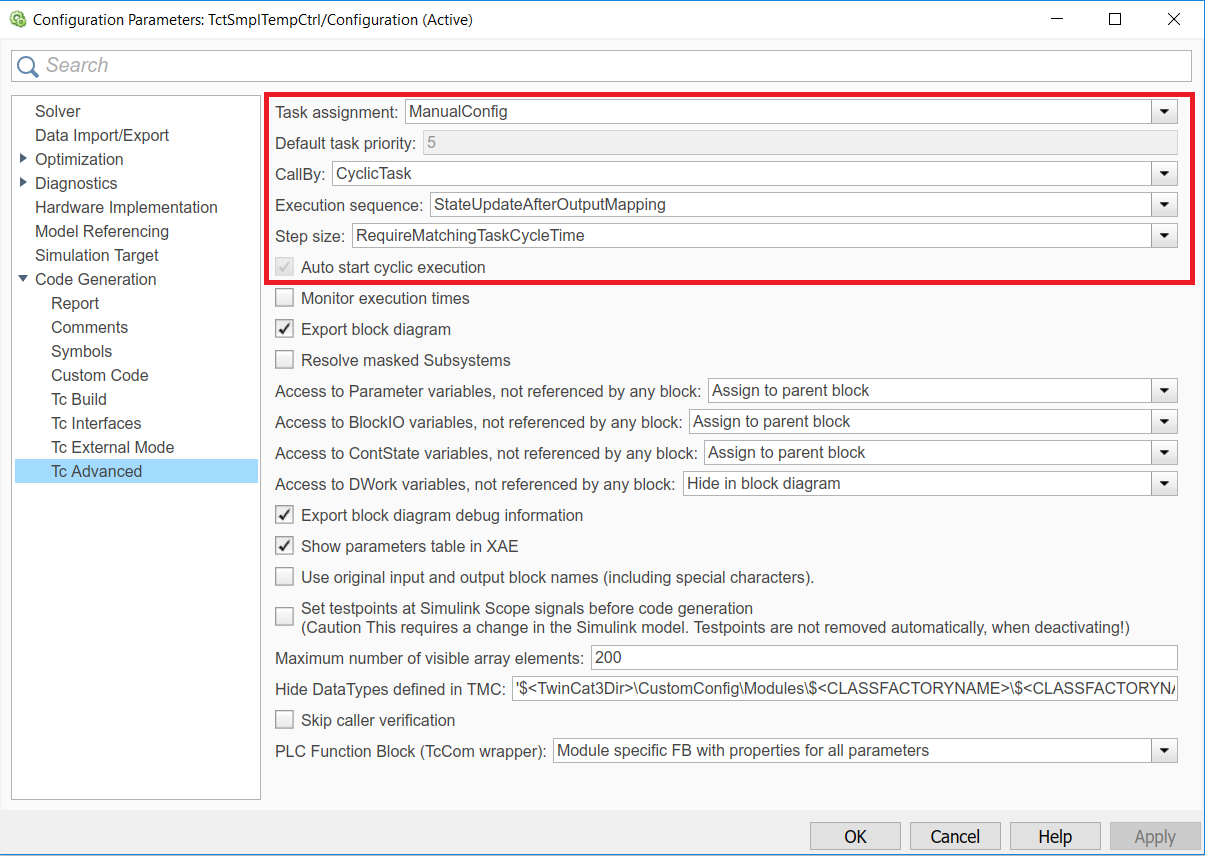Open the Tc Build page
The height and width of the screenshot is (856, 1205).
tap(79, 399)
